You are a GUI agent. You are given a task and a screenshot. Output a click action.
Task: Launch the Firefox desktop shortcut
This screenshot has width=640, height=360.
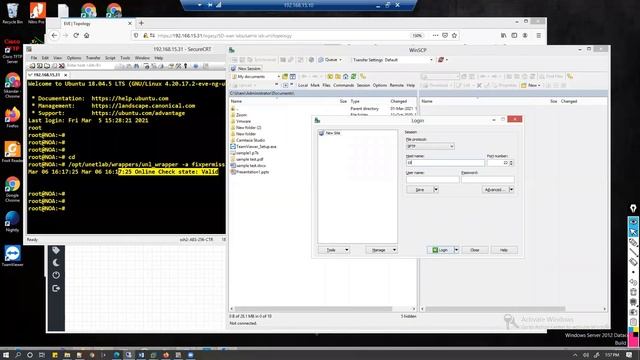click(x=12, y=117)
